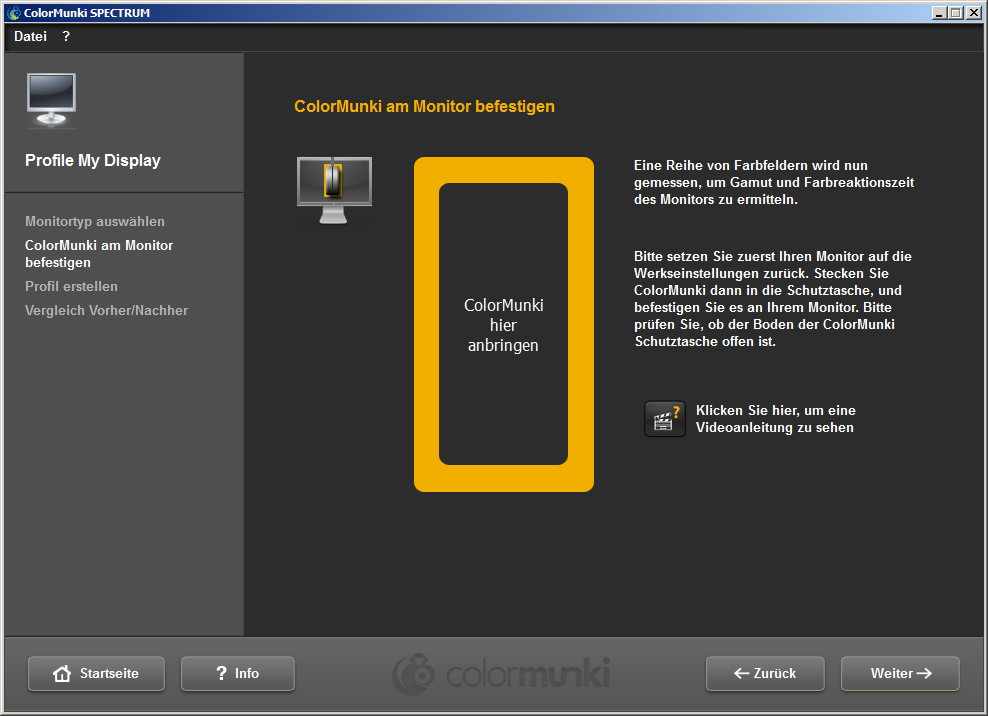
Task: Click the Weiter next button
Action: point(900,673)
